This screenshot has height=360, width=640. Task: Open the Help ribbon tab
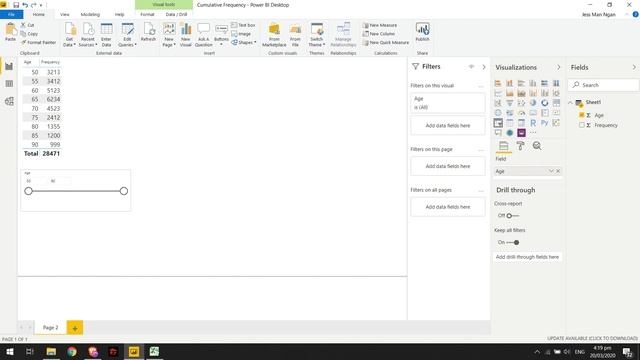(119, 14)
